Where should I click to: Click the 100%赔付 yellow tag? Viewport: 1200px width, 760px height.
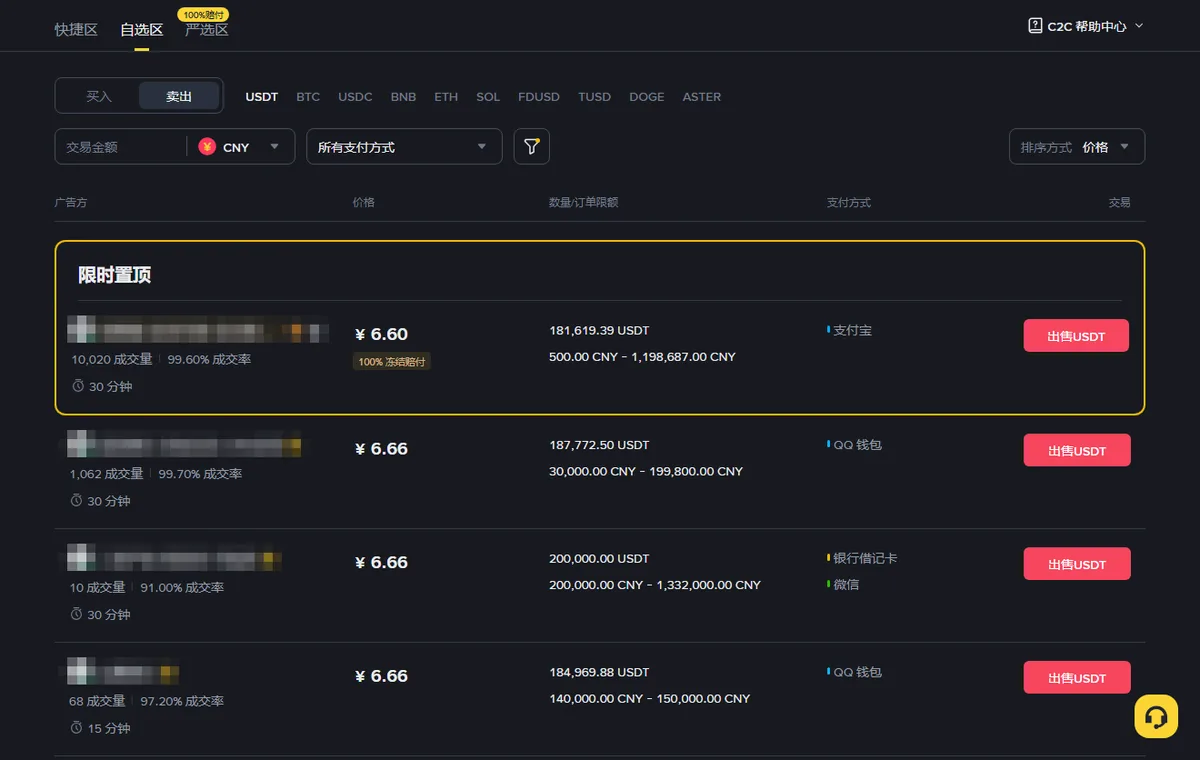[x=204, y=15]
